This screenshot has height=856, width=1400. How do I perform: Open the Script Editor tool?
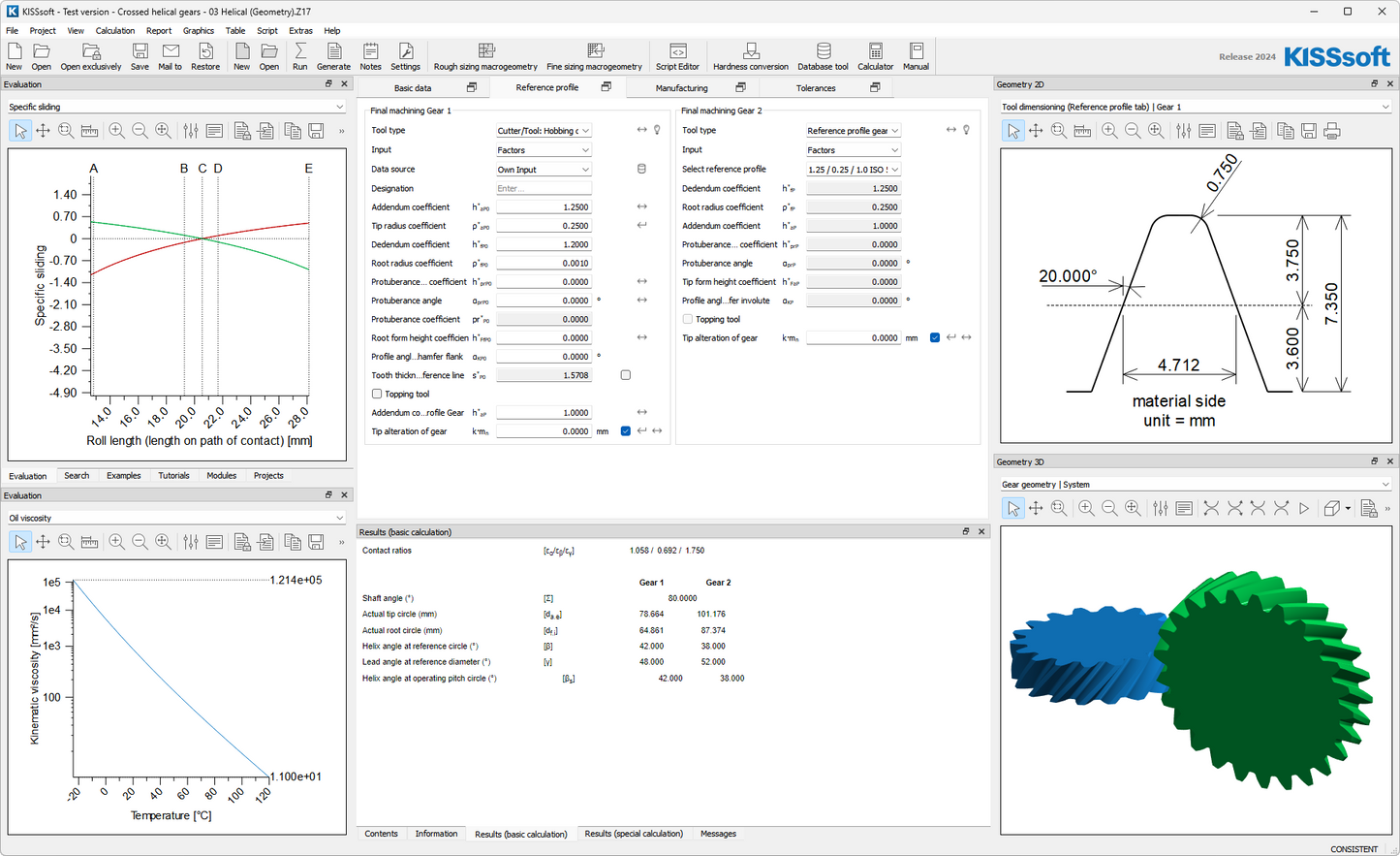[x=677, y=56]
